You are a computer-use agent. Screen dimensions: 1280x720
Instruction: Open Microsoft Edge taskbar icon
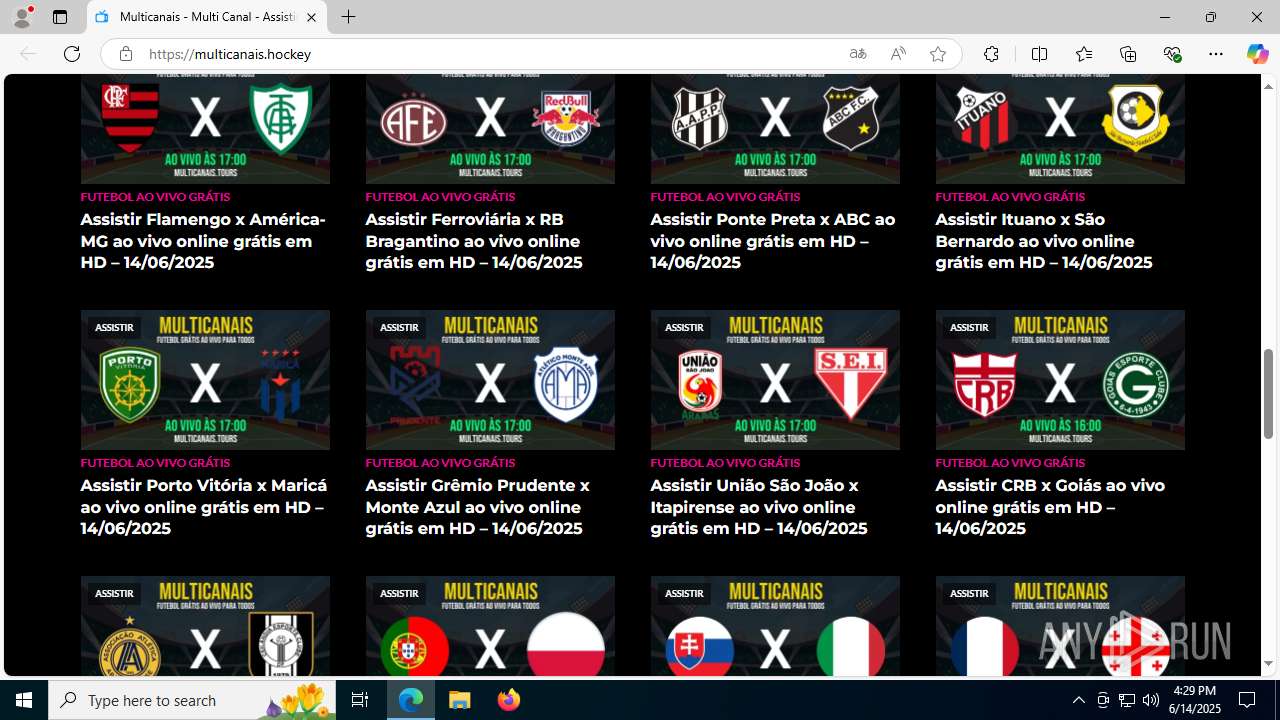[411, 700]
